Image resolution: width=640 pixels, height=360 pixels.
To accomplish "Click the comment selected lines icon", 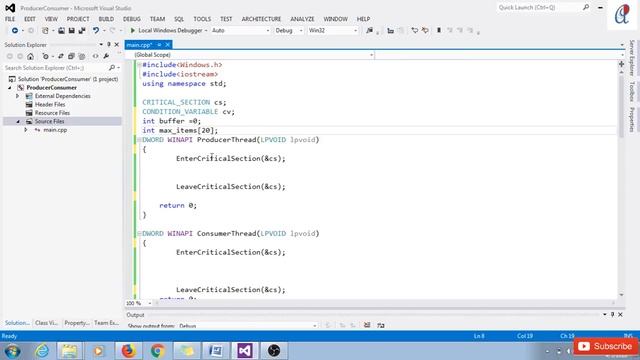I will click(415, 31).
